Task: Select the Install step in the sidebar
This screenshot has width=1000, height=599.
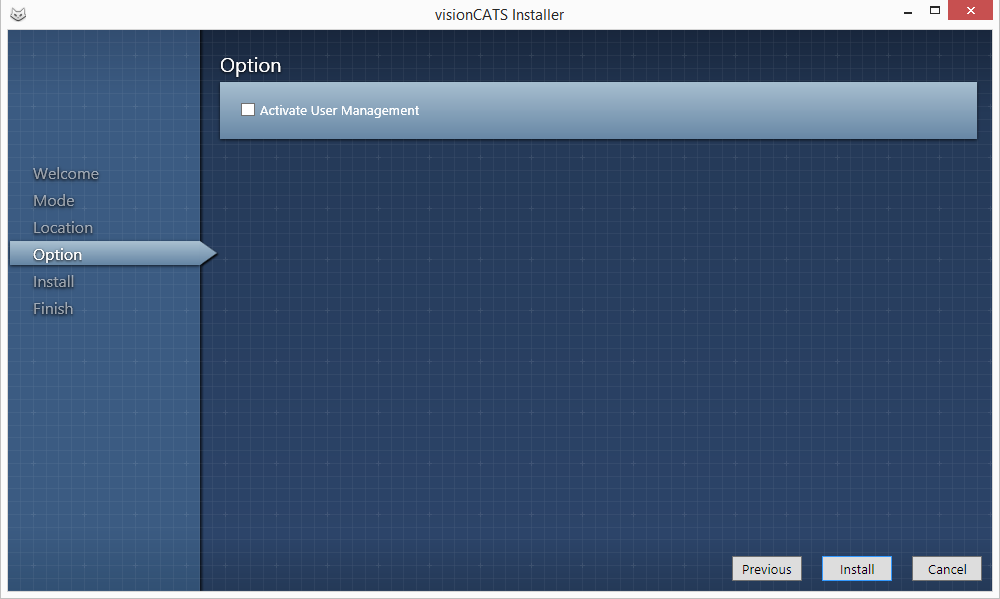Action: point(54,281)
